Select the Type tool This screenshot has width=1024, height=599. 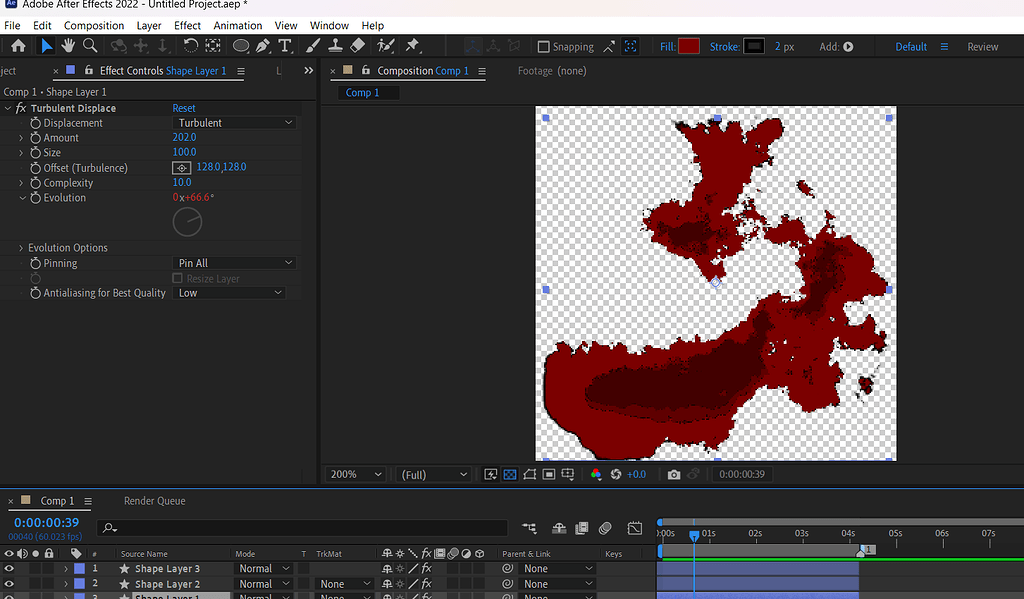285,45
